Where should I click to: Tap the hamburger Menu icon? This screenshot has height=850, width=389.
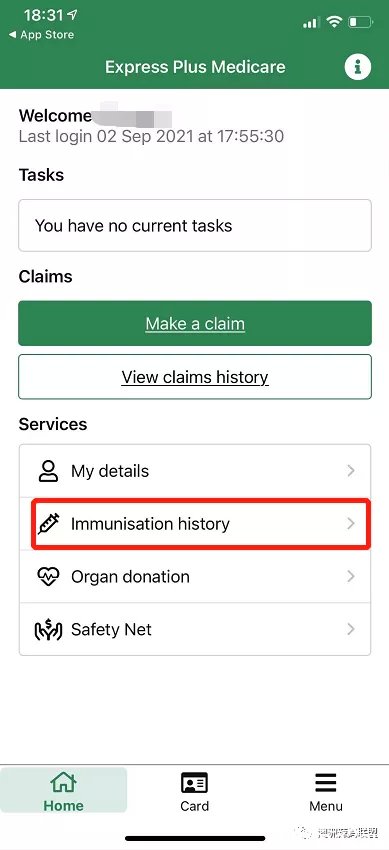[x=326, y=783]
